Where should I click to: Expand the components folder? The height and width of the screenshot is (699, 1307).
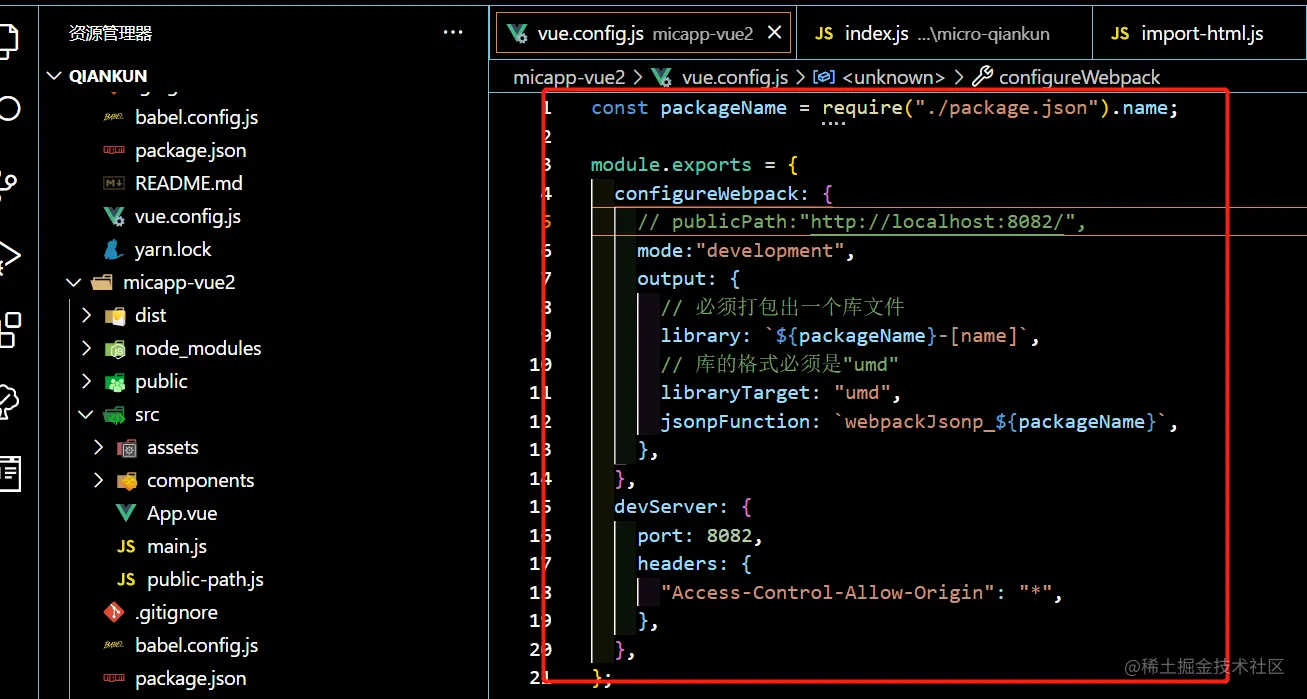point(98,480)
